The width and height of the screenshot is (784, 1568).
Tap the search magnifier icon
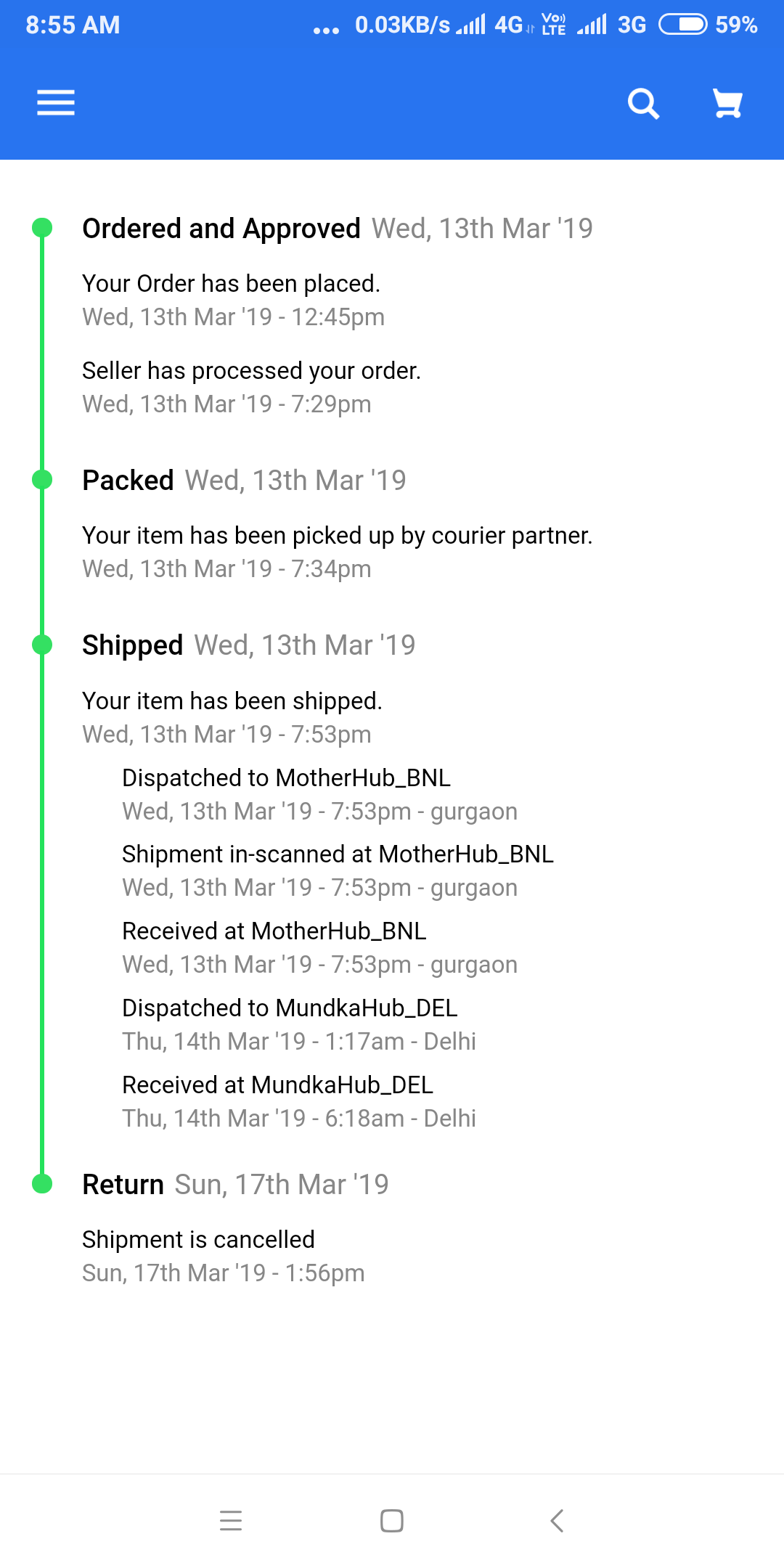(643, 103)
